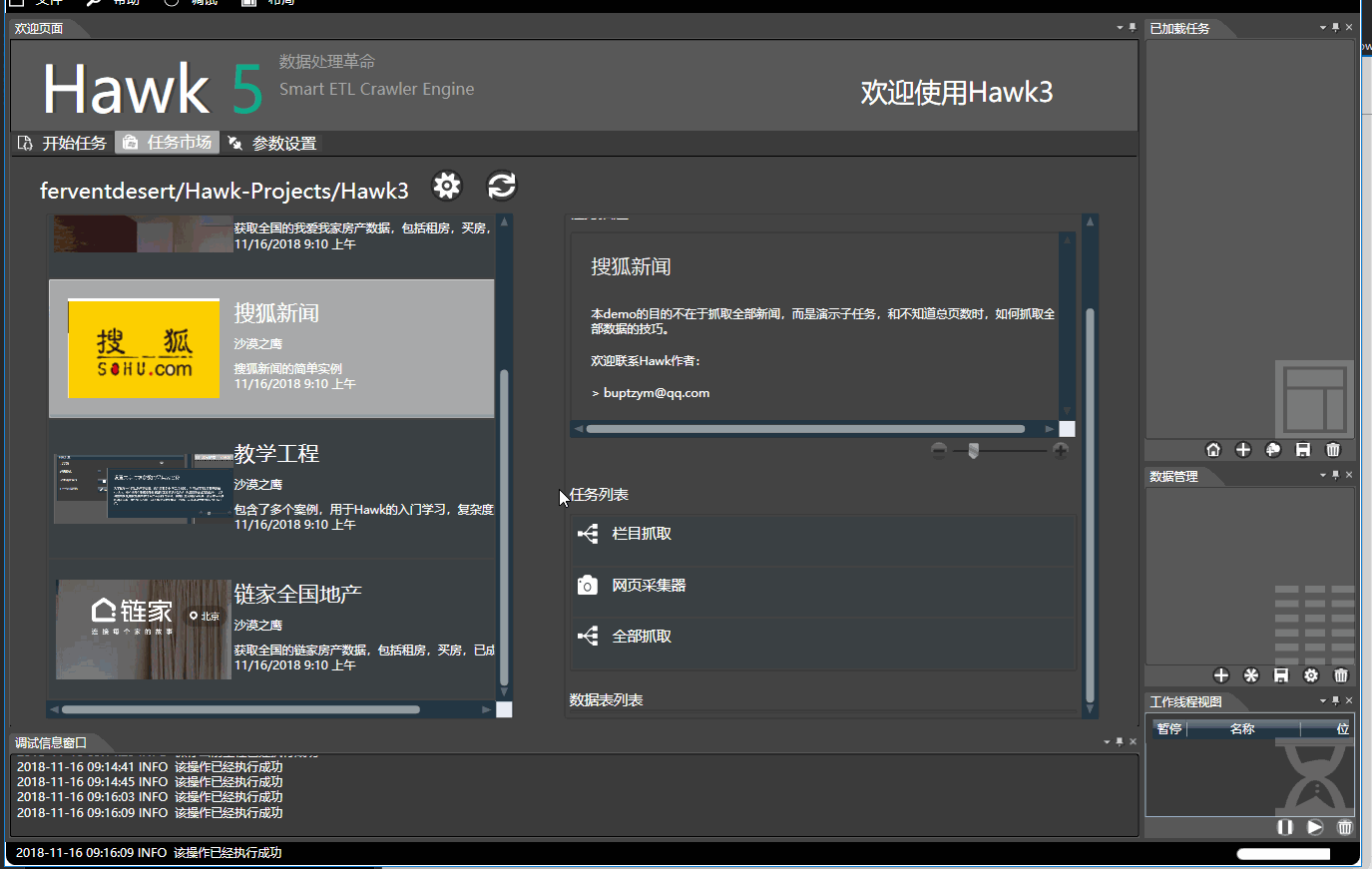Screen dimensions: 1372x869
Task: Select 搜狐新闻 project card title
Action: [x=276, y=313]
